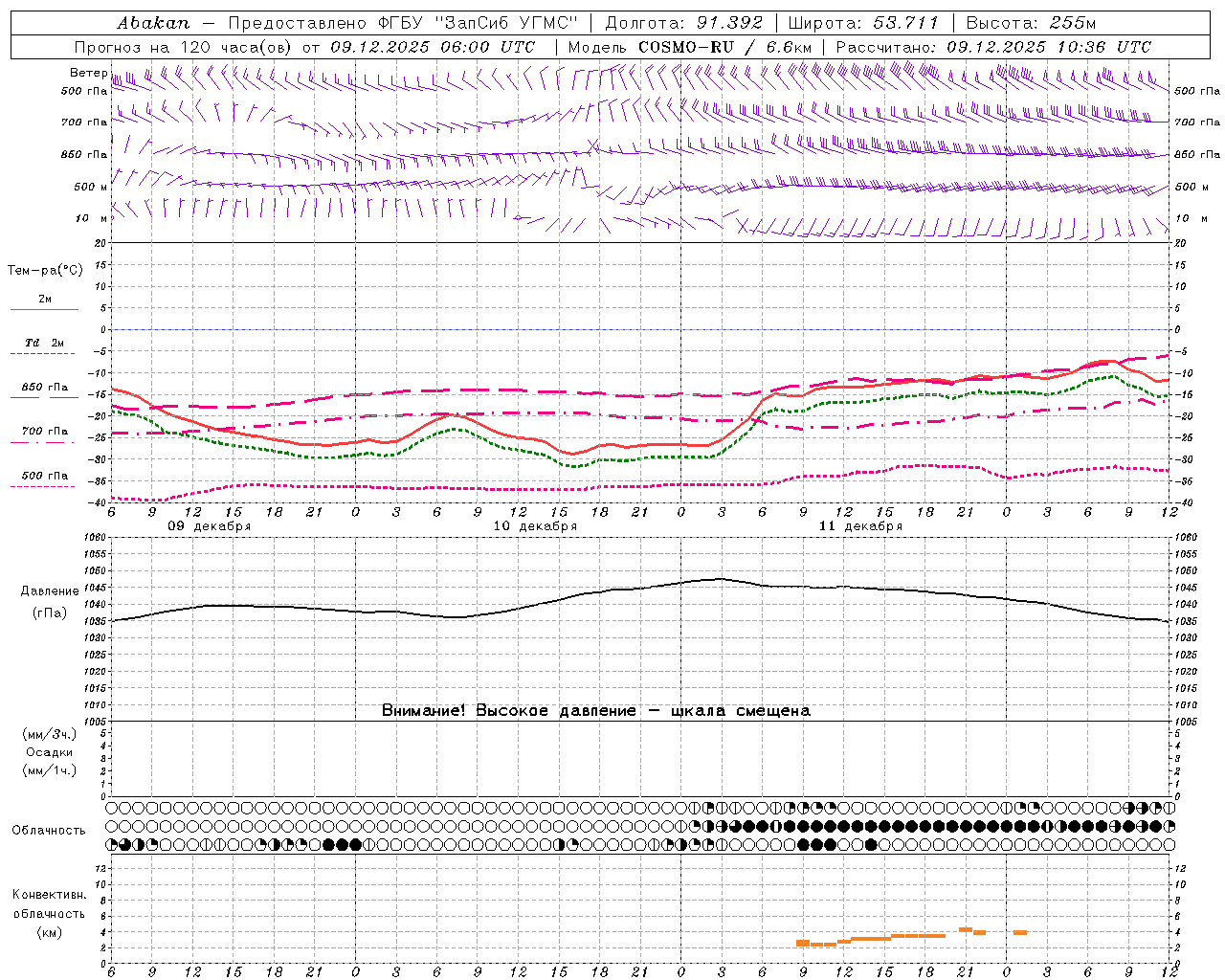1225x980 pixels.
Task: Click the (мм/3ч.) precipitation unit label
Action: pyautogui.click(x=50, y=734)
